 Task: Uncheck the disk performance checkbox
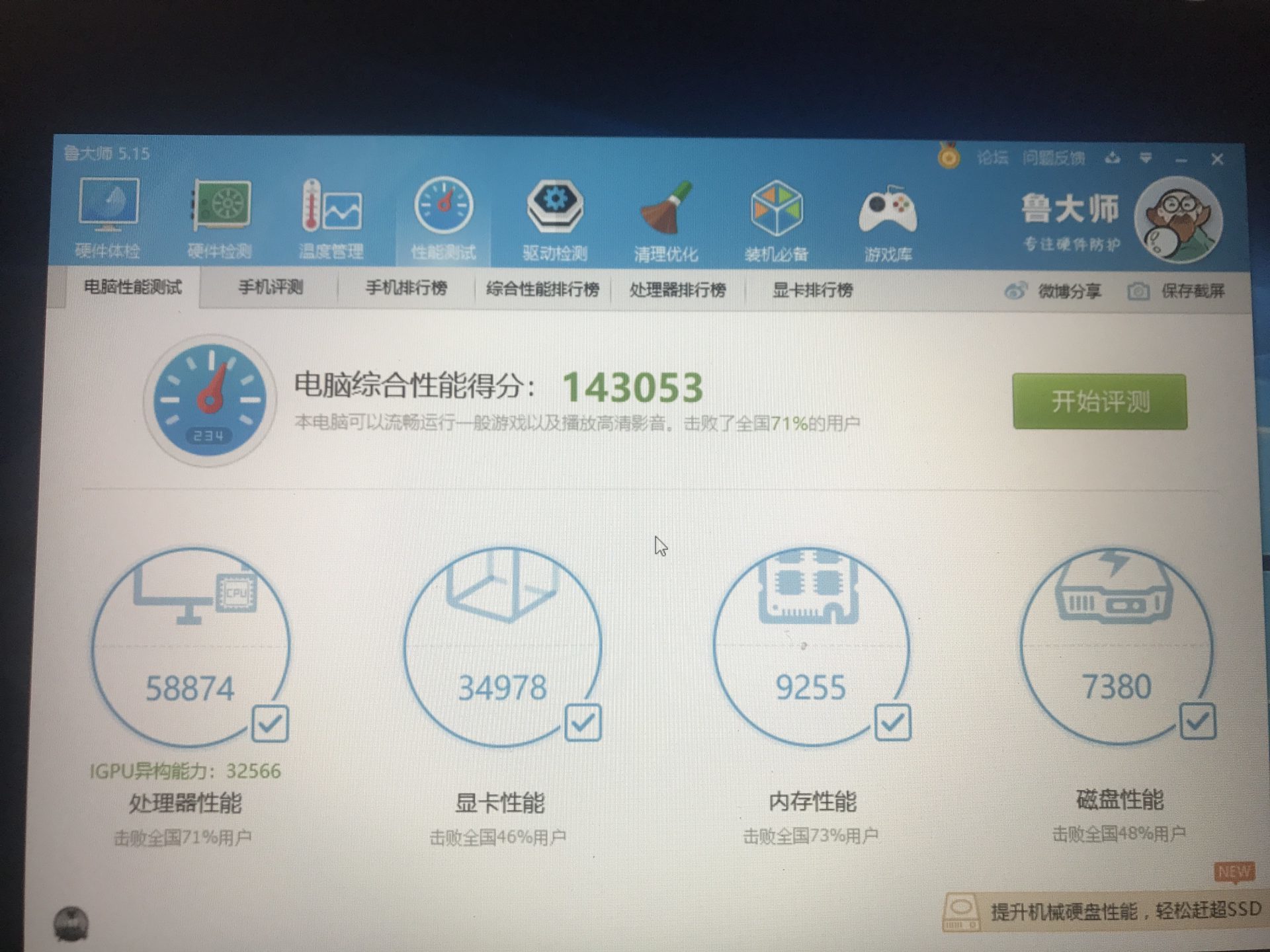tap(1198, 721)
